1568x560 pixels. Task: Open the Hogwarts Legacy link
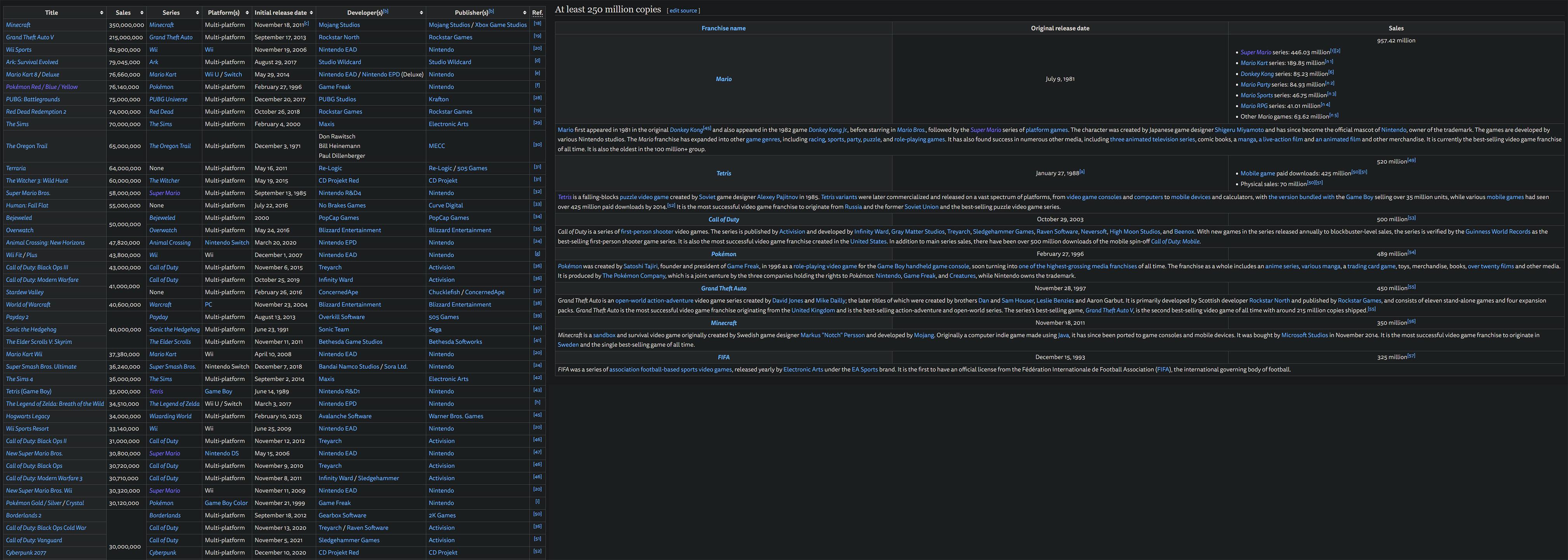pos(28,416)
